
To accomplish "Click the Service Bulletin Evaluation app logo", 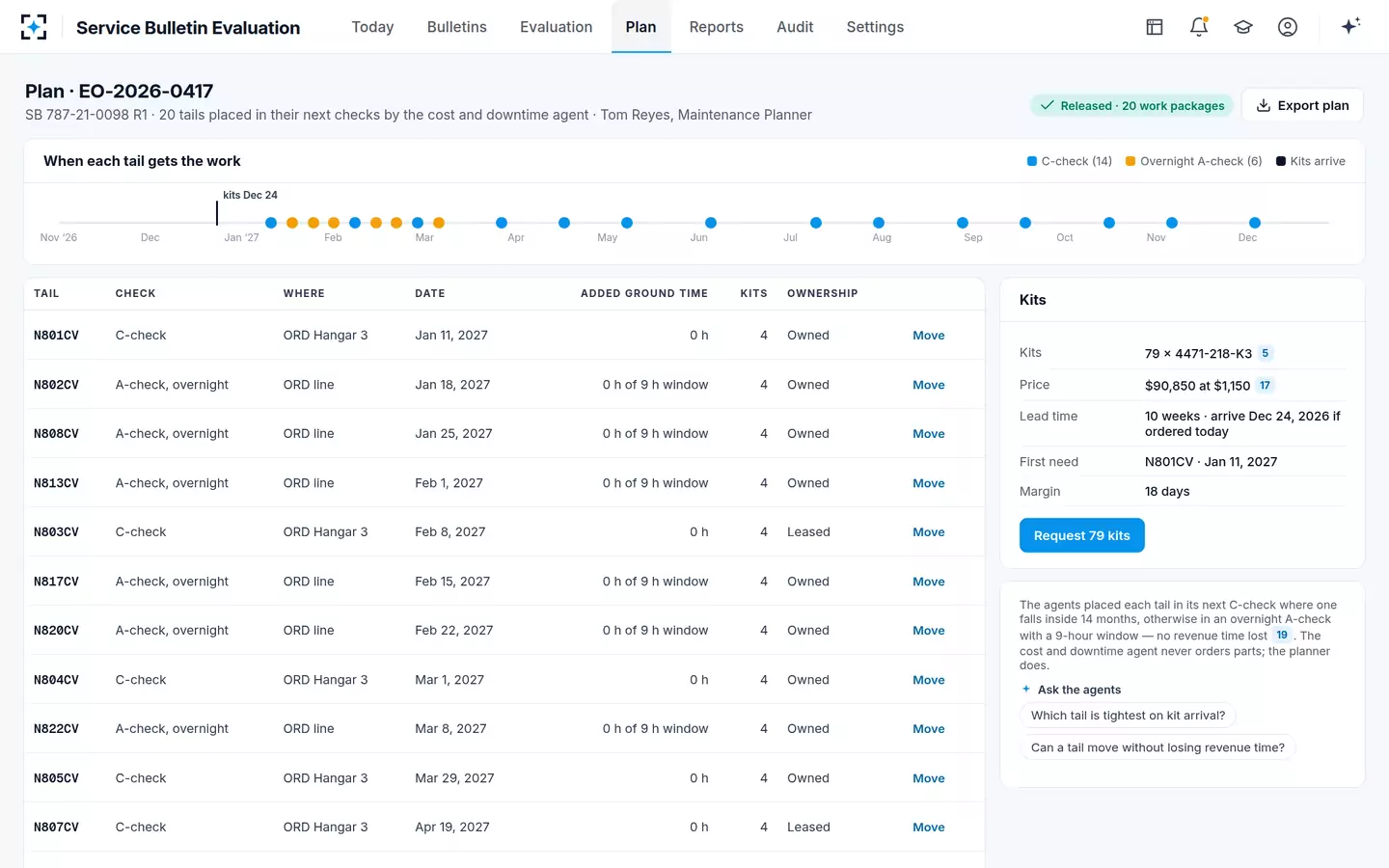I will click(x=34, y=27).
